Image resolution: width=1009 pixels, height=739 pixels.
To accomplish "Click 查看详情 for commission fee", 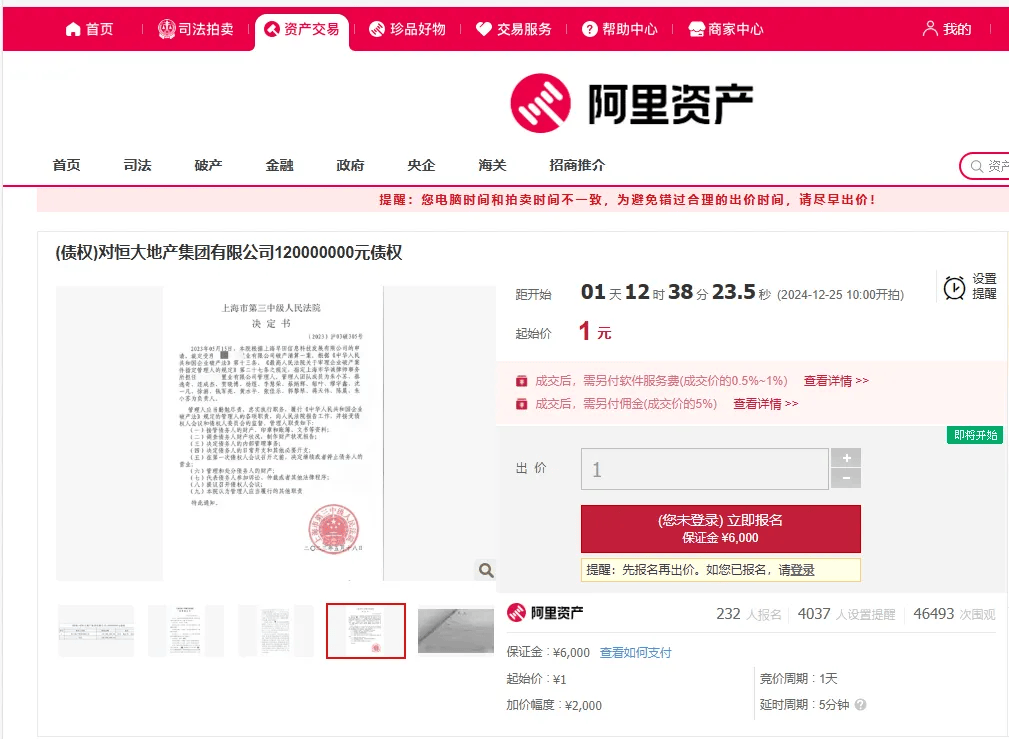I will 765,404.
